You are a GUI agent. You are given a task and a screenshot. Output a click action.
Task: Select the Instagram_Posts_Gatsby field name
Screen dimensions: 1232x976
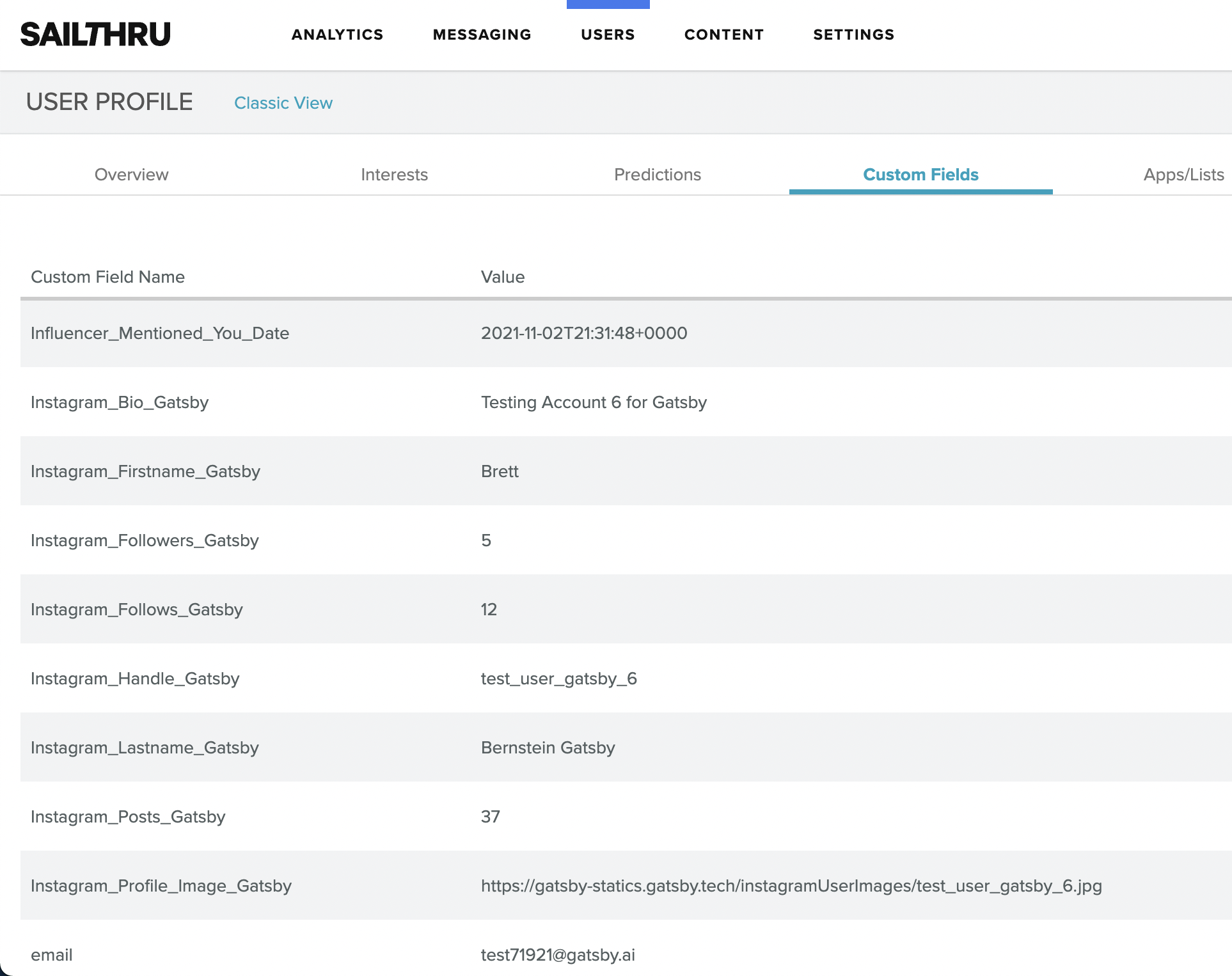tap(128, 817)
